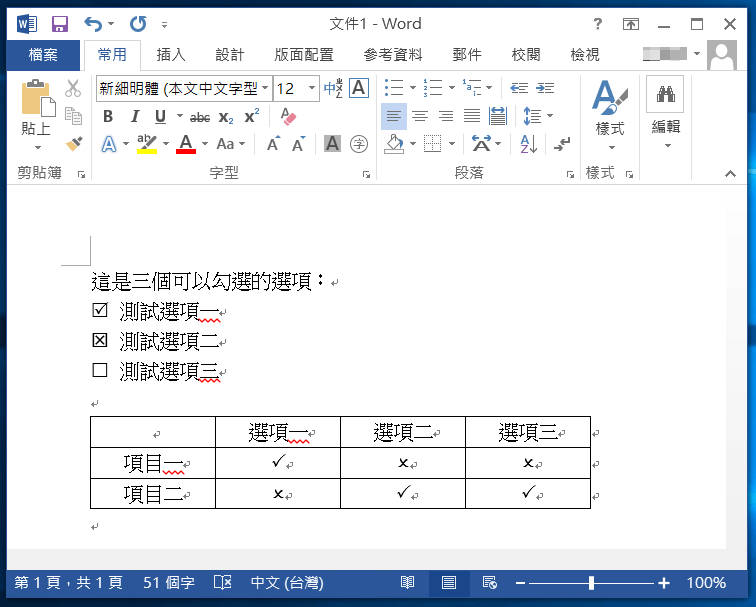The image size is (756, 607).
Task: Toggle Center alignment button
Action: coord(420,116)
